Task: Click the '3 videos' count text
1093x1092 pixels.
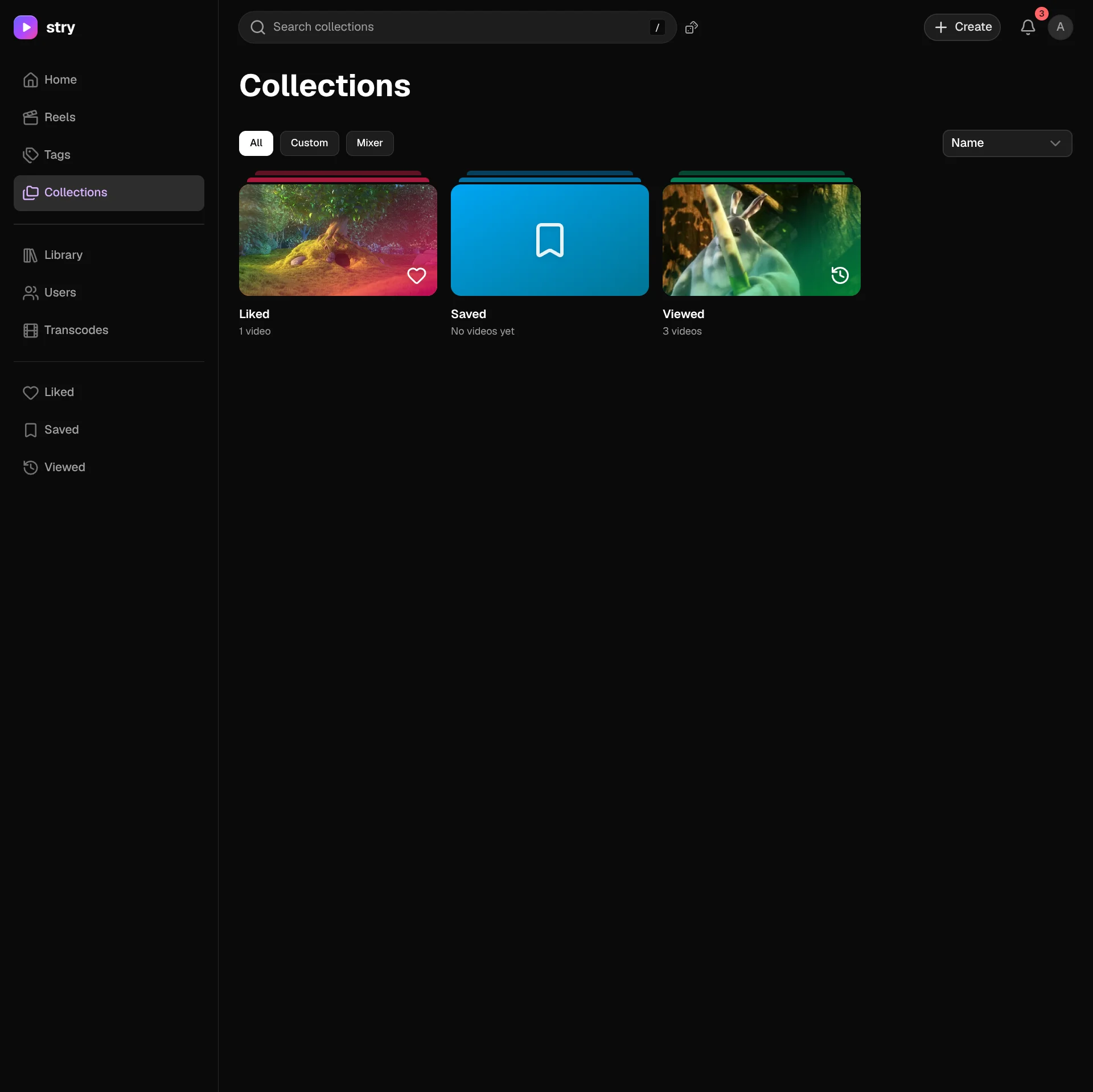Action: pos(682,331)
